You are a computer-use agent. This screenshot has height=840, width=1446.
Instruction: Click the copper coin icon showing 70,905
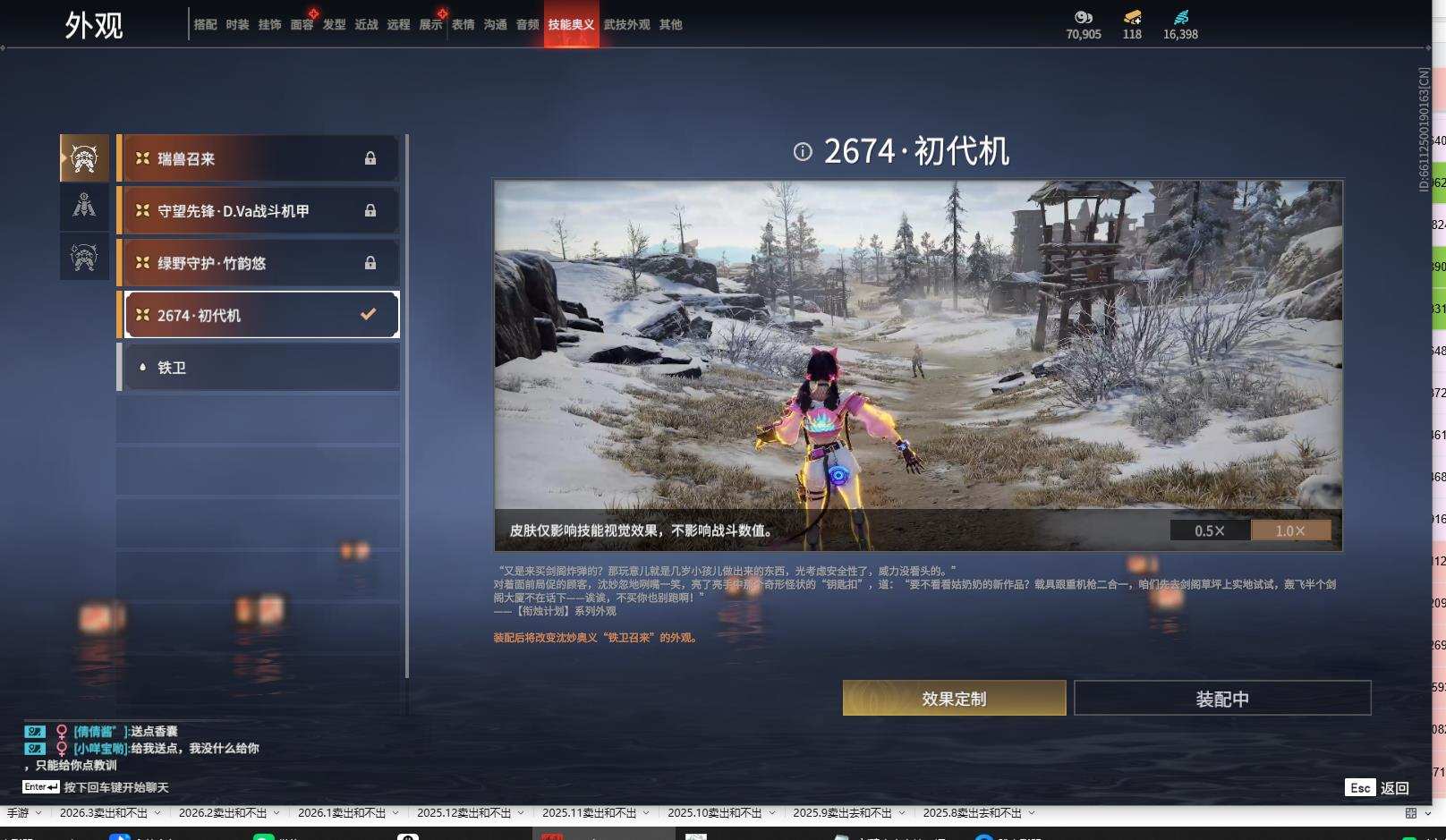pos(1084,18)
